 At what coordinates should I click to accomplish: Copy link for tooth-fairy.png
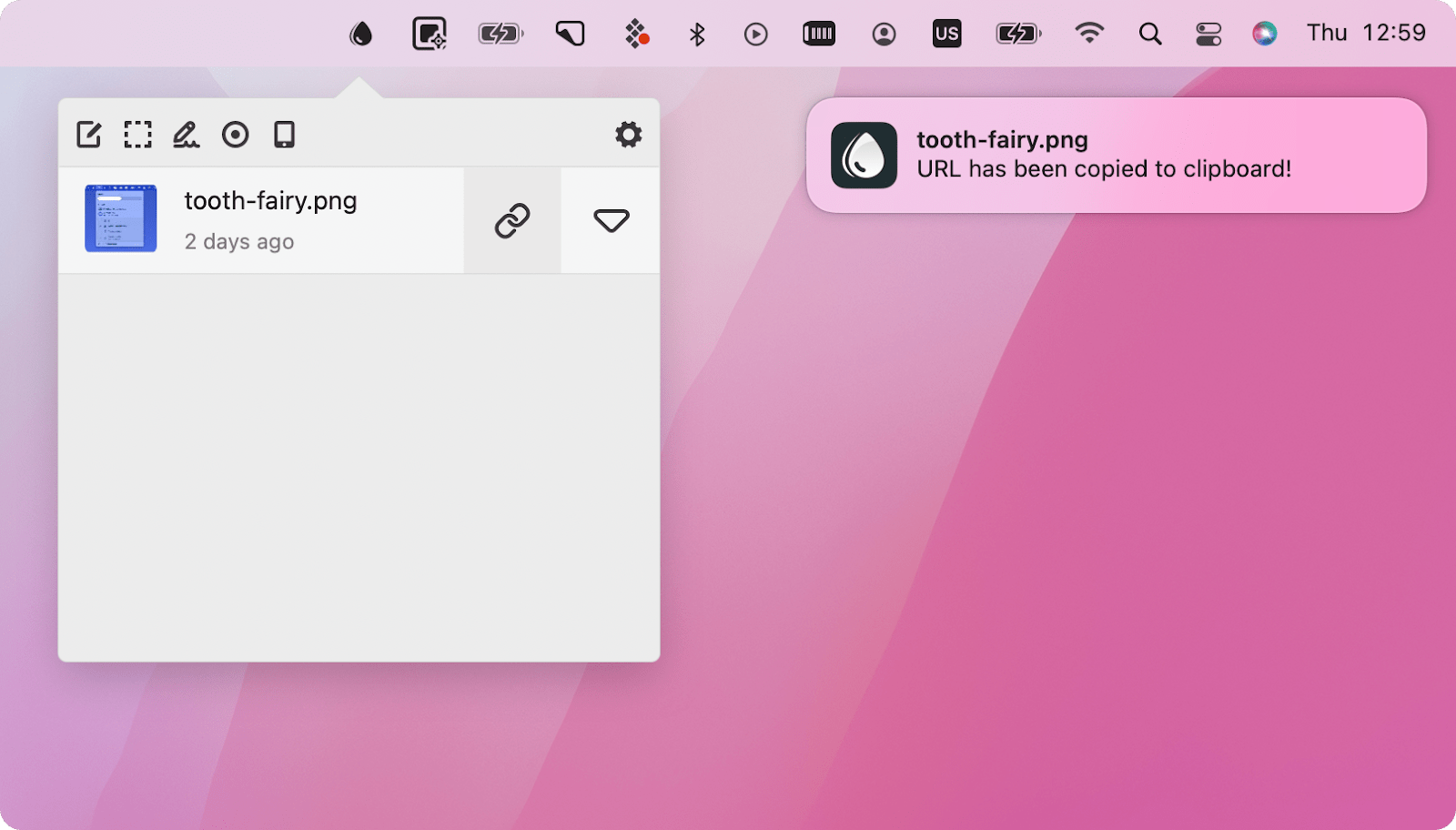512,220
